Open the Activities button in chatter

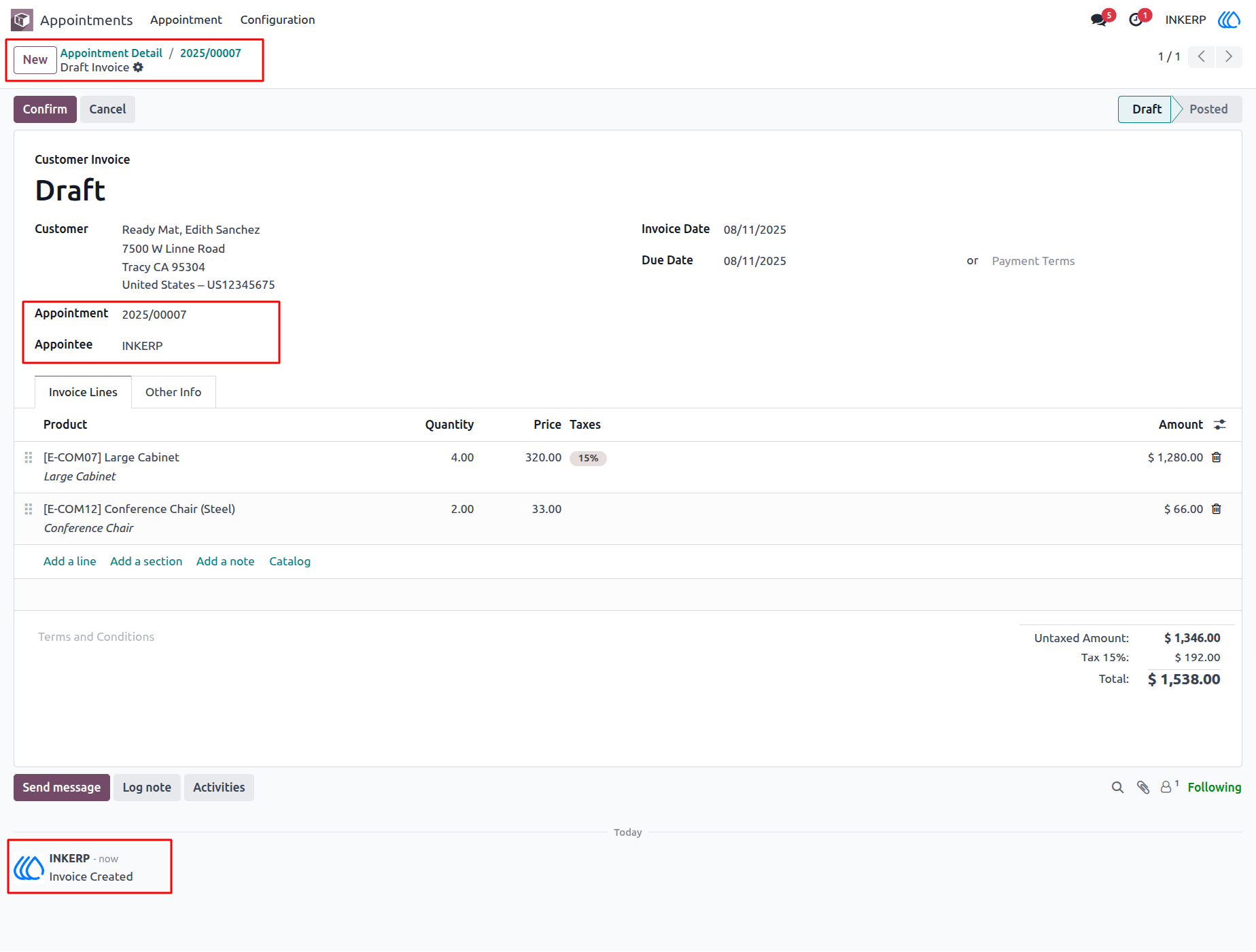219,788
